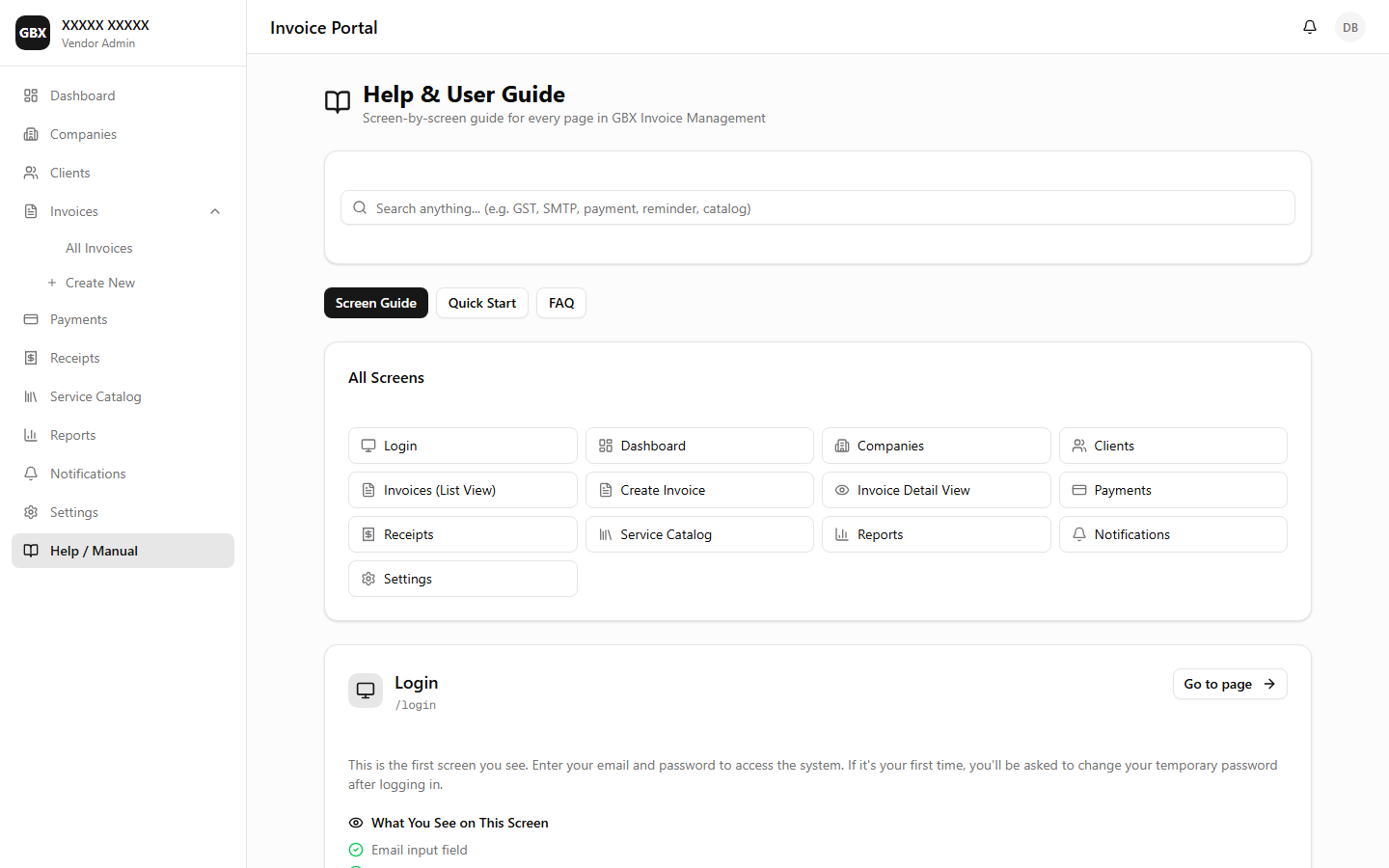The width and height of the screenshot is (1389, 868).
Task: Jump to Settings screen guide
Action: tap(463, 579)
